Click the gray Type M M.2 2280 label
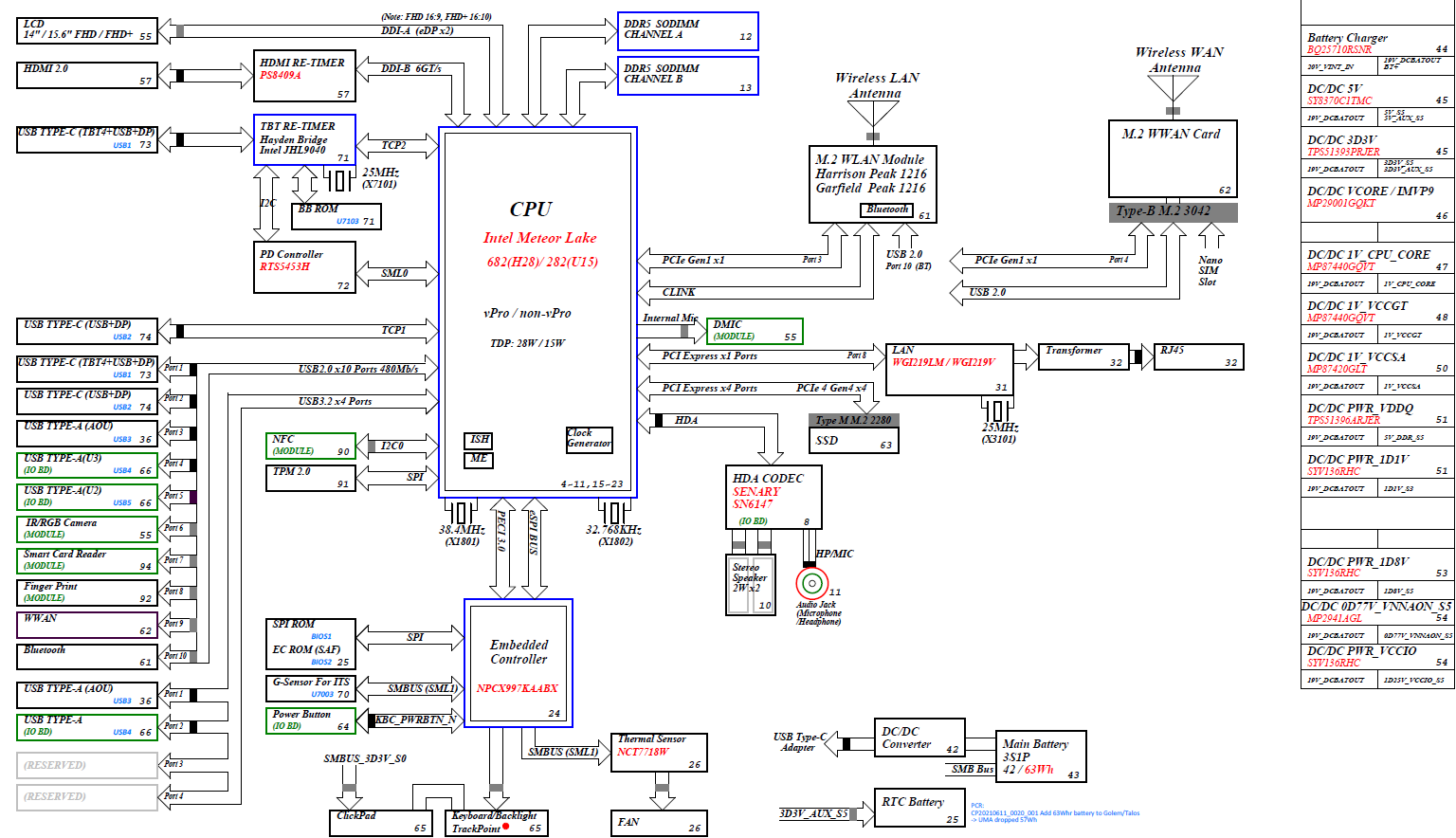The width and height of the screenshot is (1456, 838). (853, 420)
